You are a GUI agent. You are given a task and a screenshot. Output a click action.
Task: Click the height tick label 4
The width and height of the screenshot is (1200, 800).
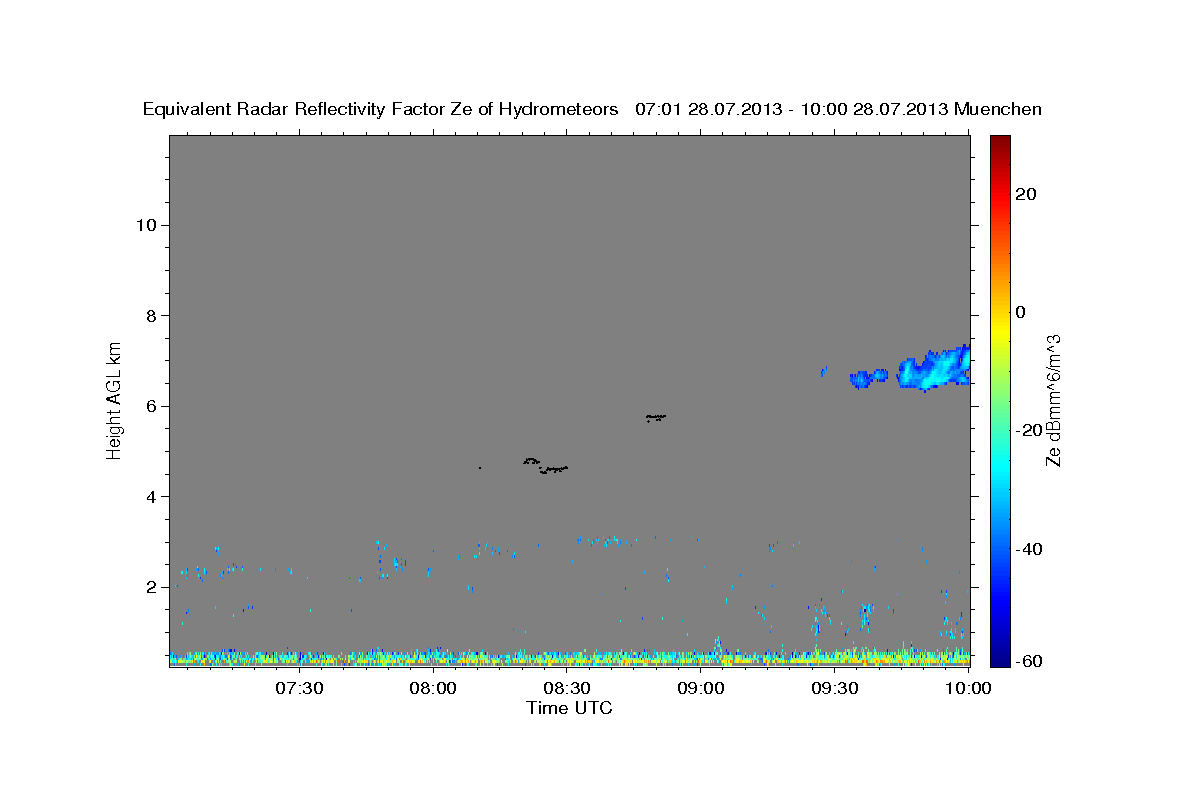152,497
